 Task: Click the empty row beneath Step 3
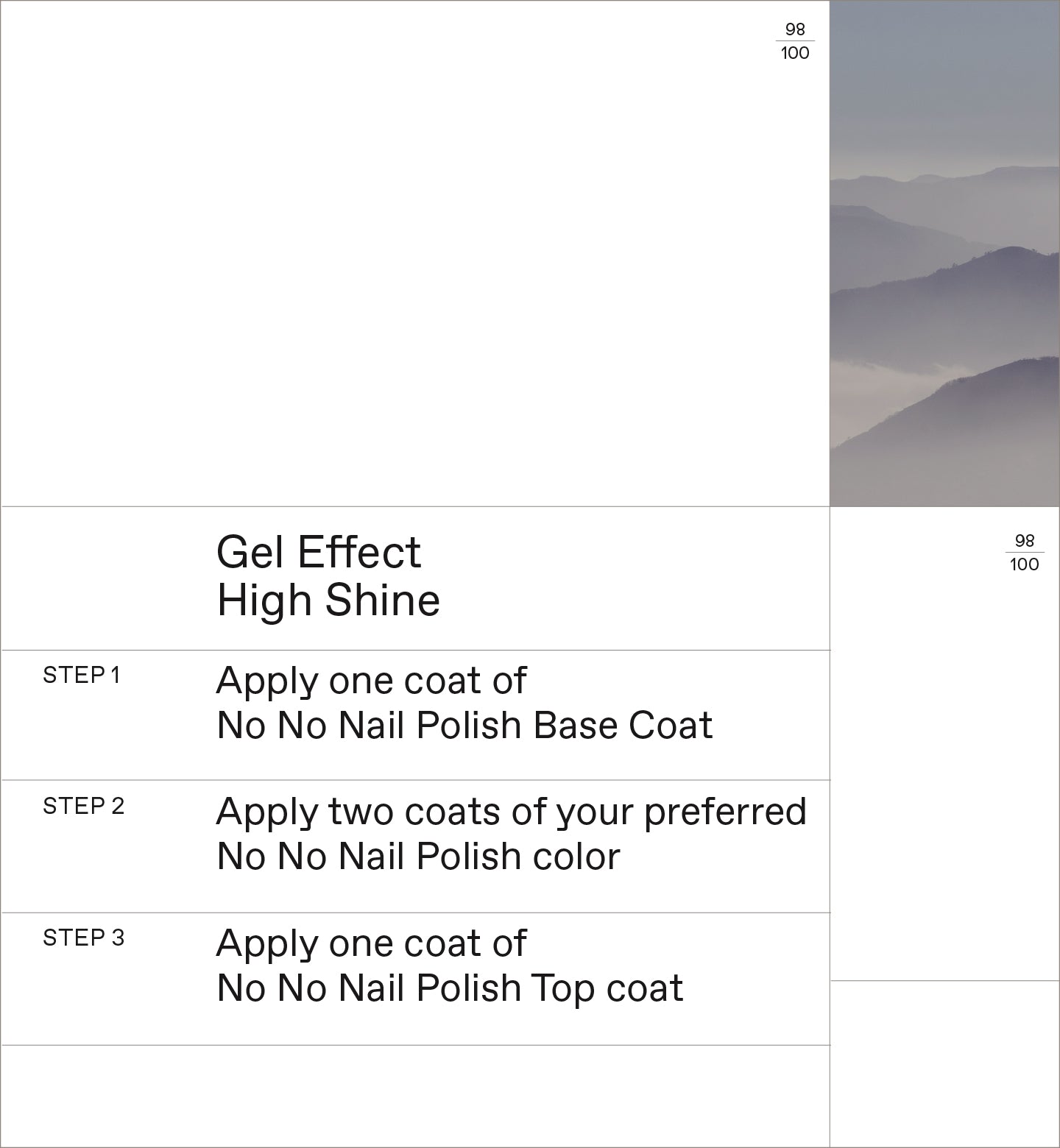pyautogui.click(x=416, y=1095)
